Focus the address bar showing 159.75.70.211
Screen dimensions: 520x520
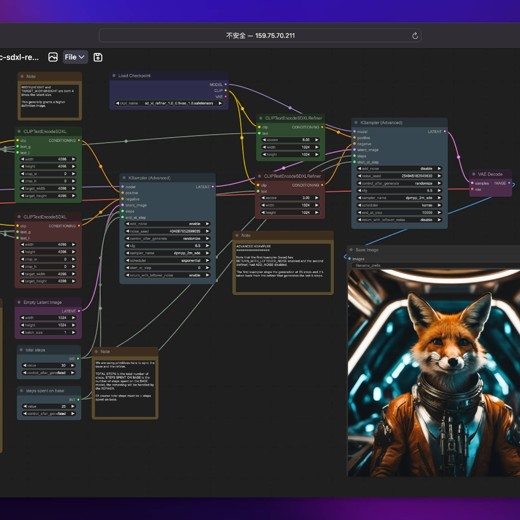260,36
